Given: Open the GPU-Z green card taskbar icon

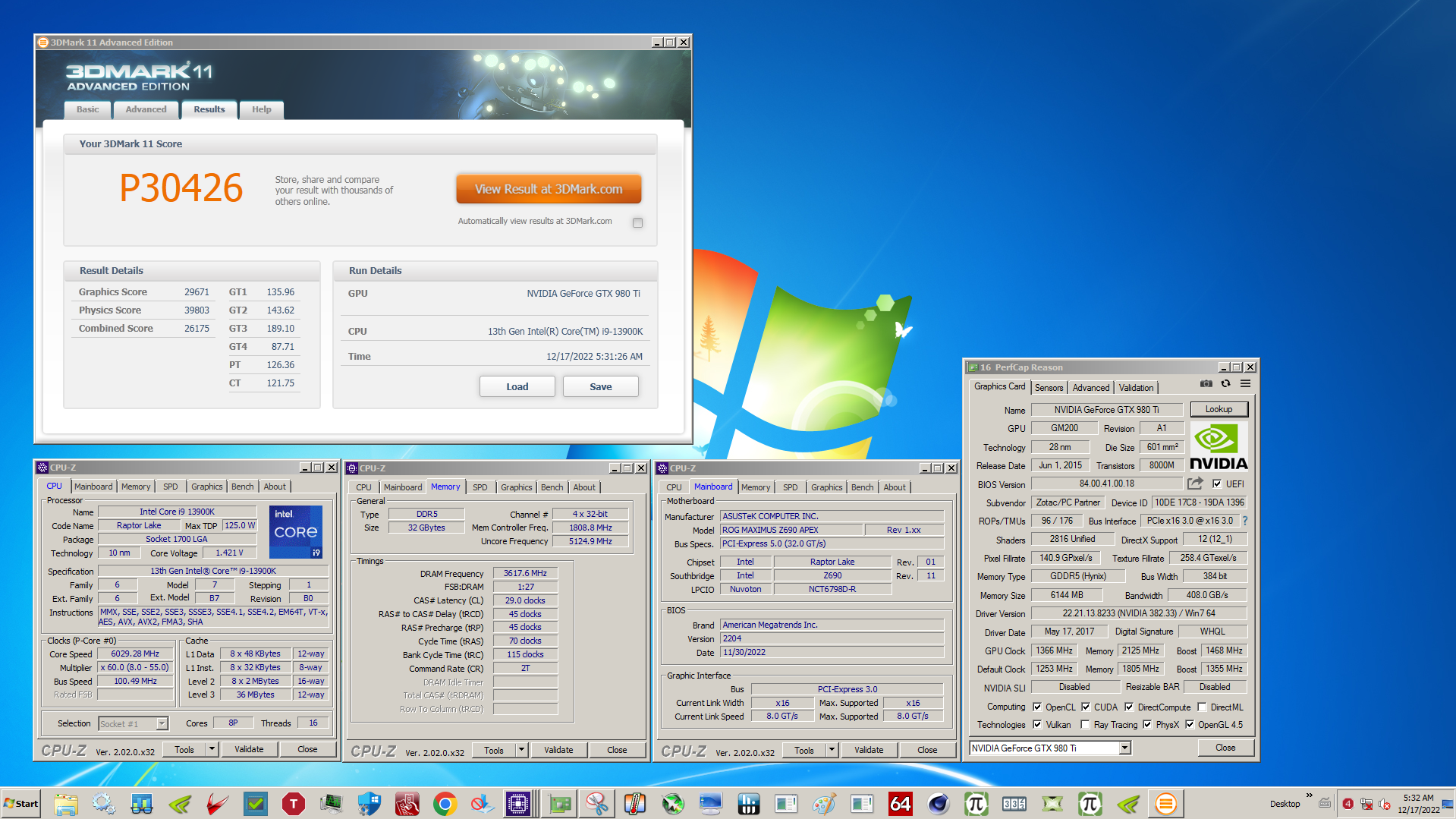Looking at the screenshot, I should click(x=559, y=804).
